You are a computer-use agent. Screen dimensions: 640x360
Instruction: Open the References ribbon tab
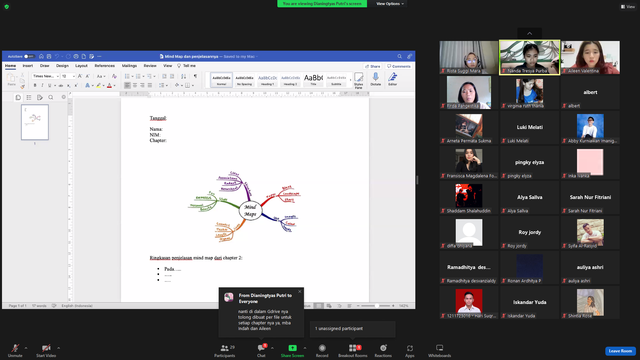(104, 66)
